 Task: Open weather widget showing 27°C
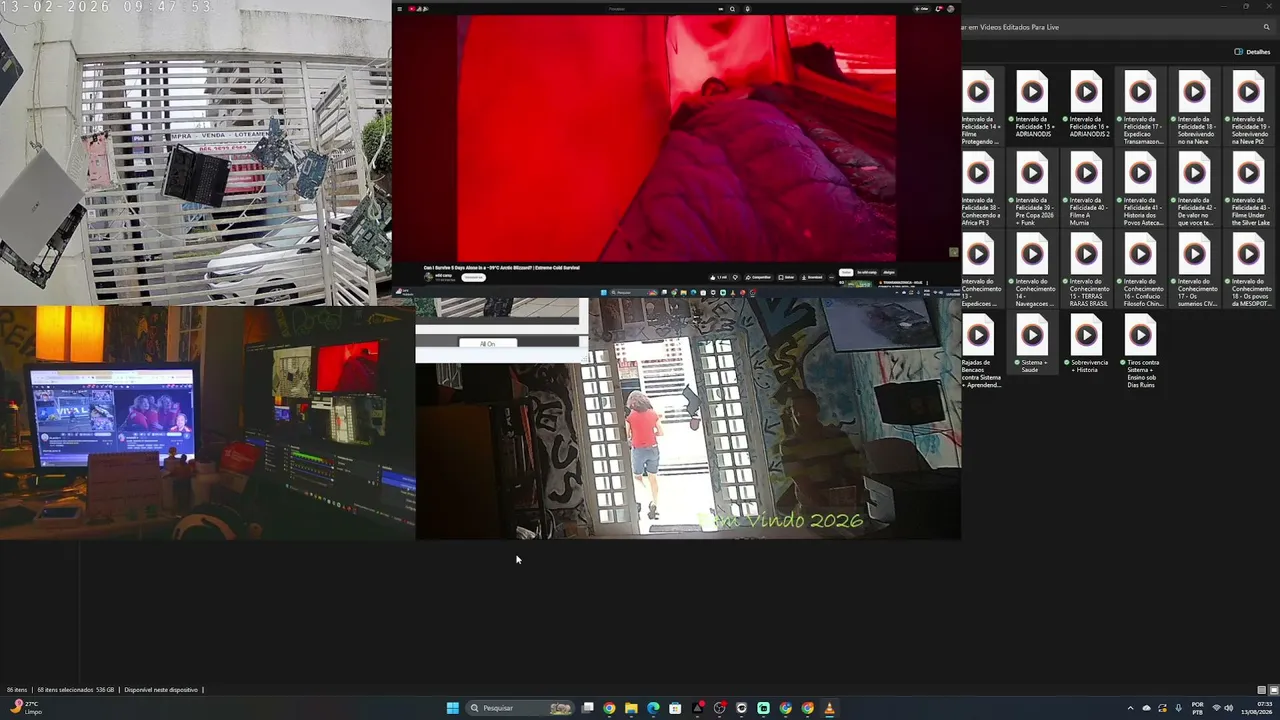tap(25, 708)
